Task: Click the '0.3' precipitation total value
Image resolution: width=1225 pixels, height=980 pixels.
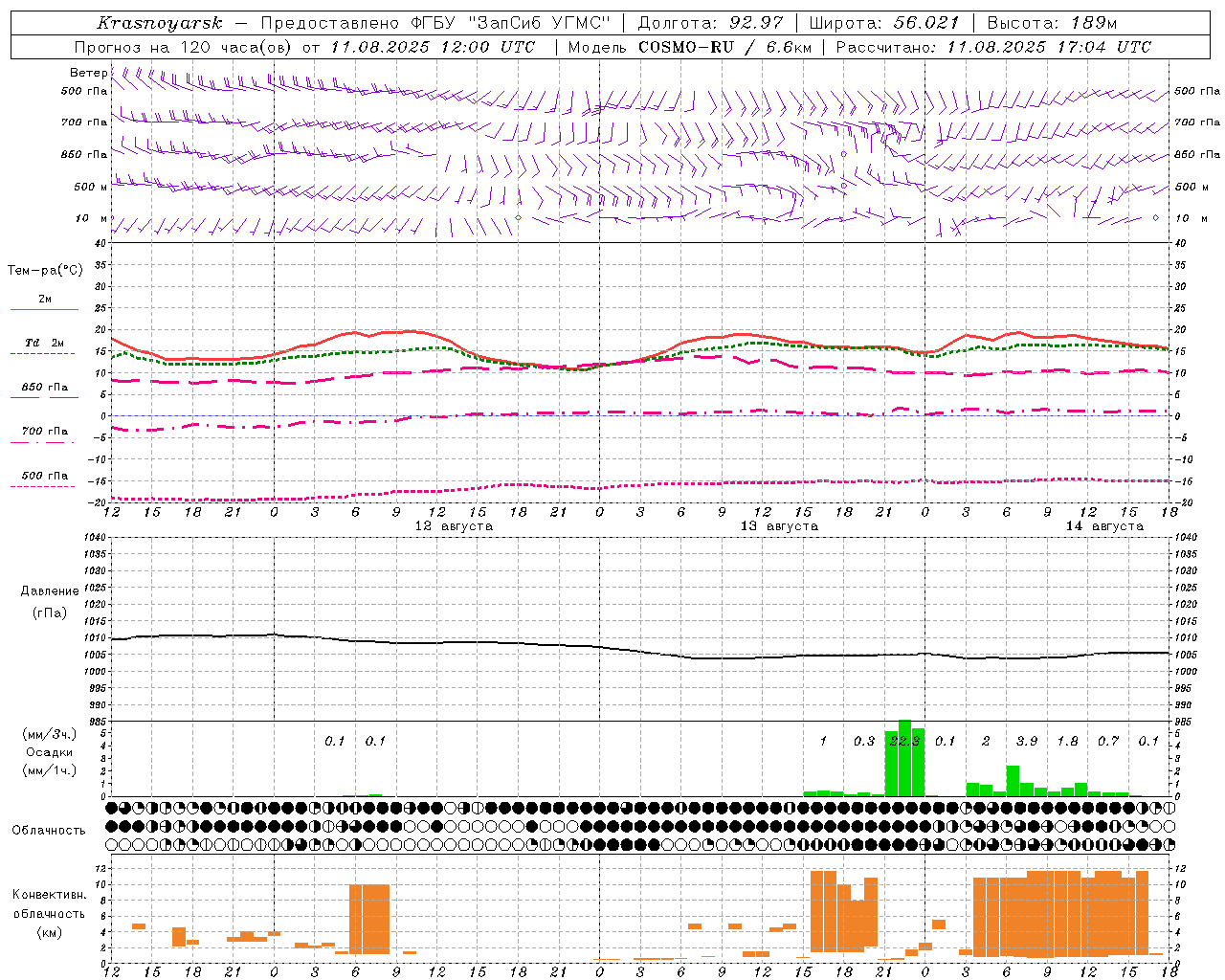Action: (864, 741)
